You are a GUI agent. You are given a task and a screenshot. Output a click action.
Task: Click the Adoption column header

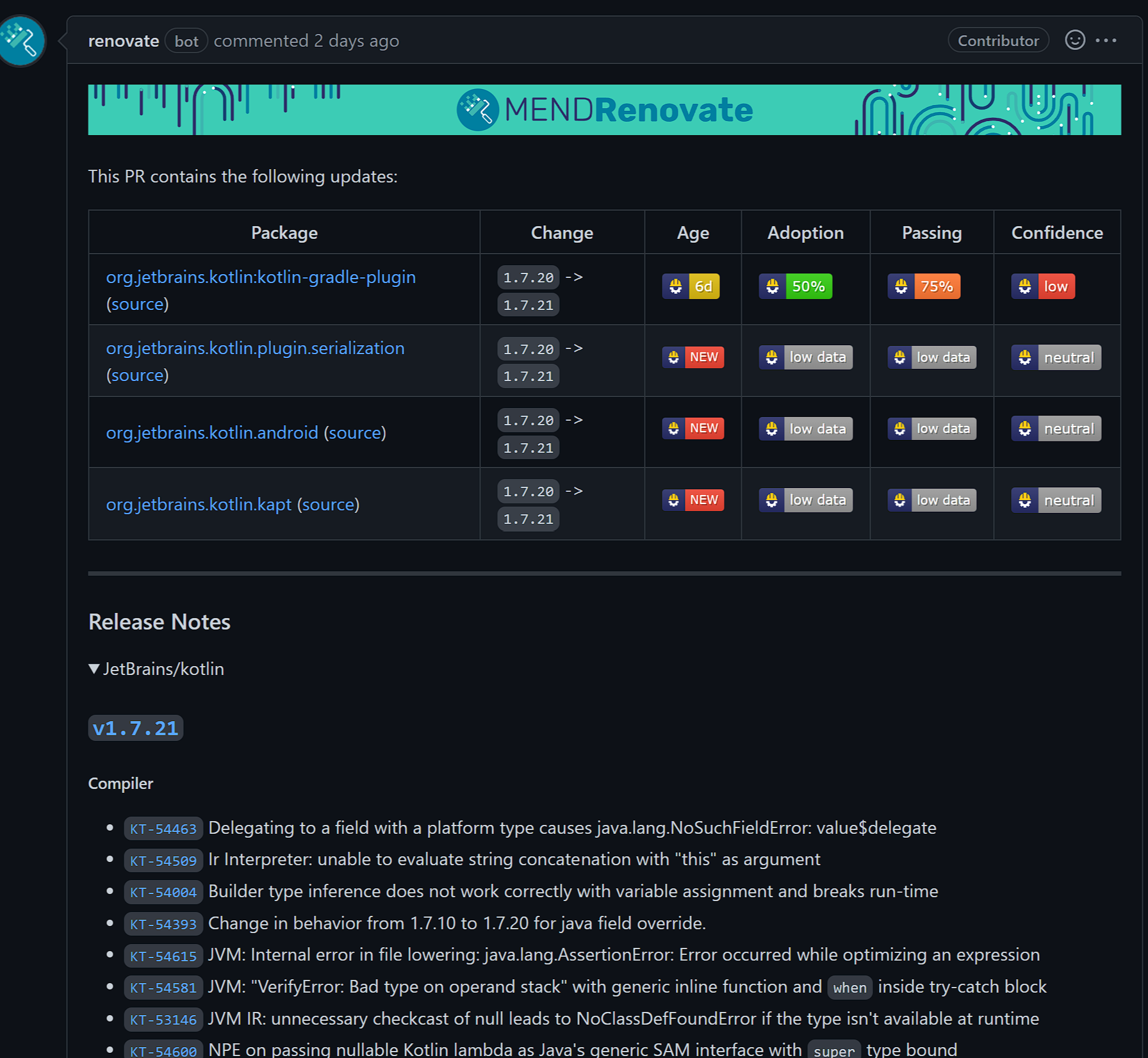(x=805, y=232)
